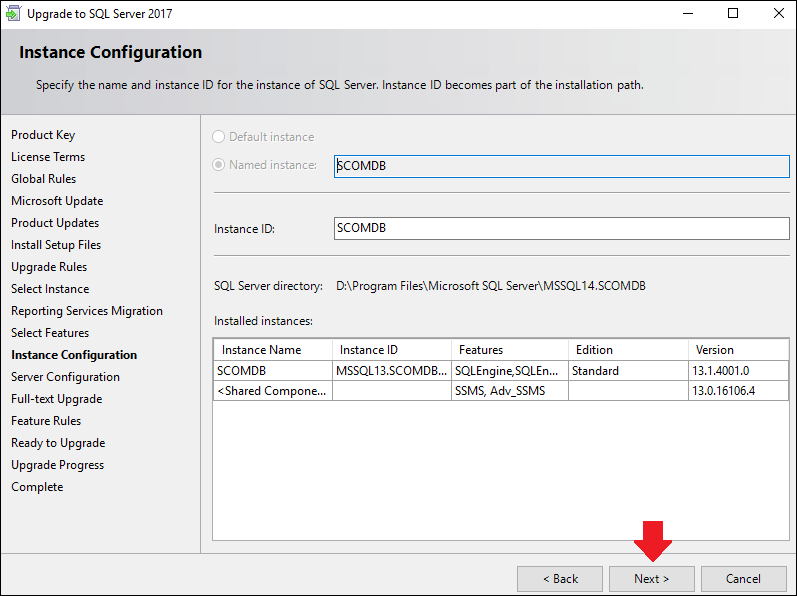Click the Back button
797x596 pixels.
(x=560, y=579)
